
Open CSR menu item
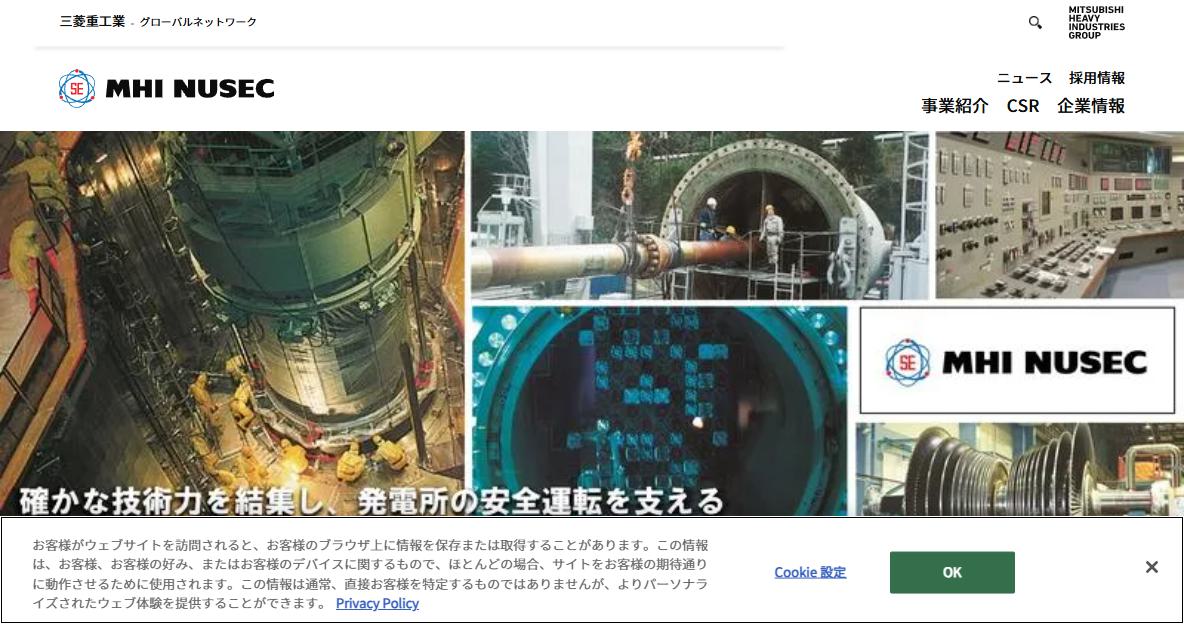1023,106
